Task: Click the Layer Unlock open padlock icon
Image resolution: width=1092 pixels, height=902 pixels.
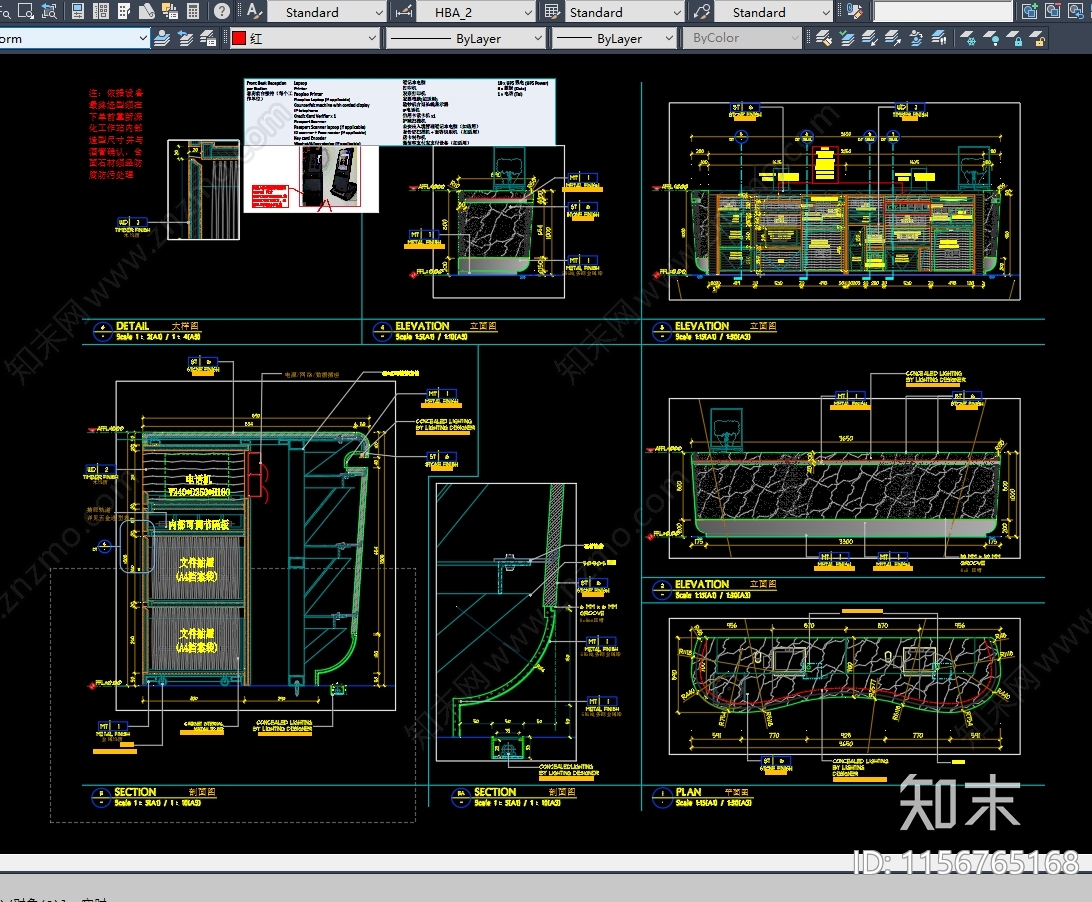Action: (x=1038, y=39)
